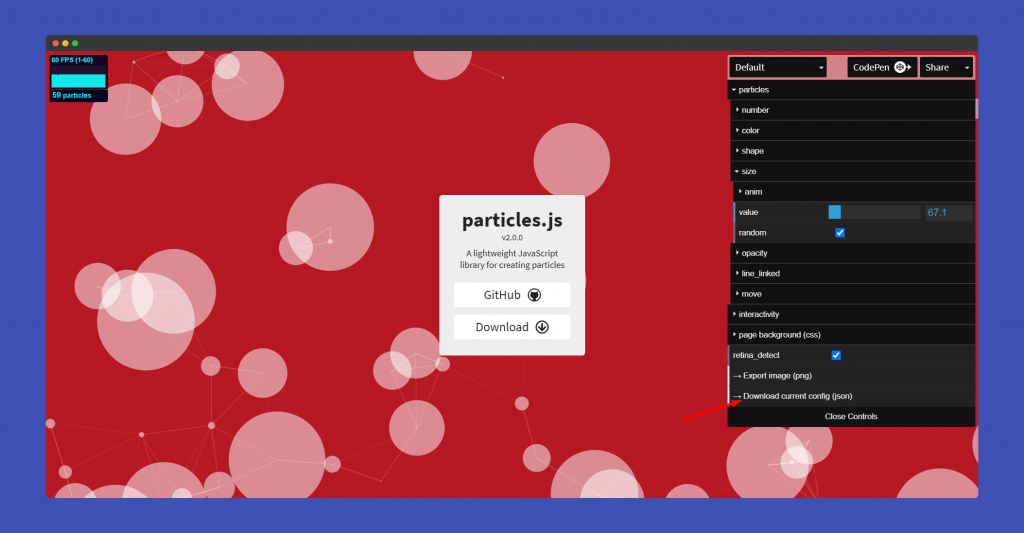Expand the page background (css) folder
Screen dimensions: 1024x533
pyautogui.click(x=852, y=334)
